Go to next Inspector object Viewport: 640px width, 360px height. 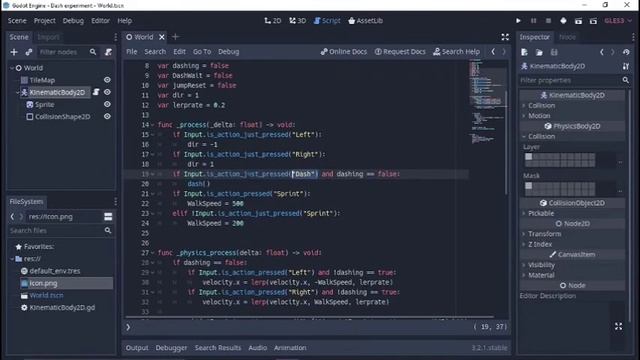[x=612, y=52]
